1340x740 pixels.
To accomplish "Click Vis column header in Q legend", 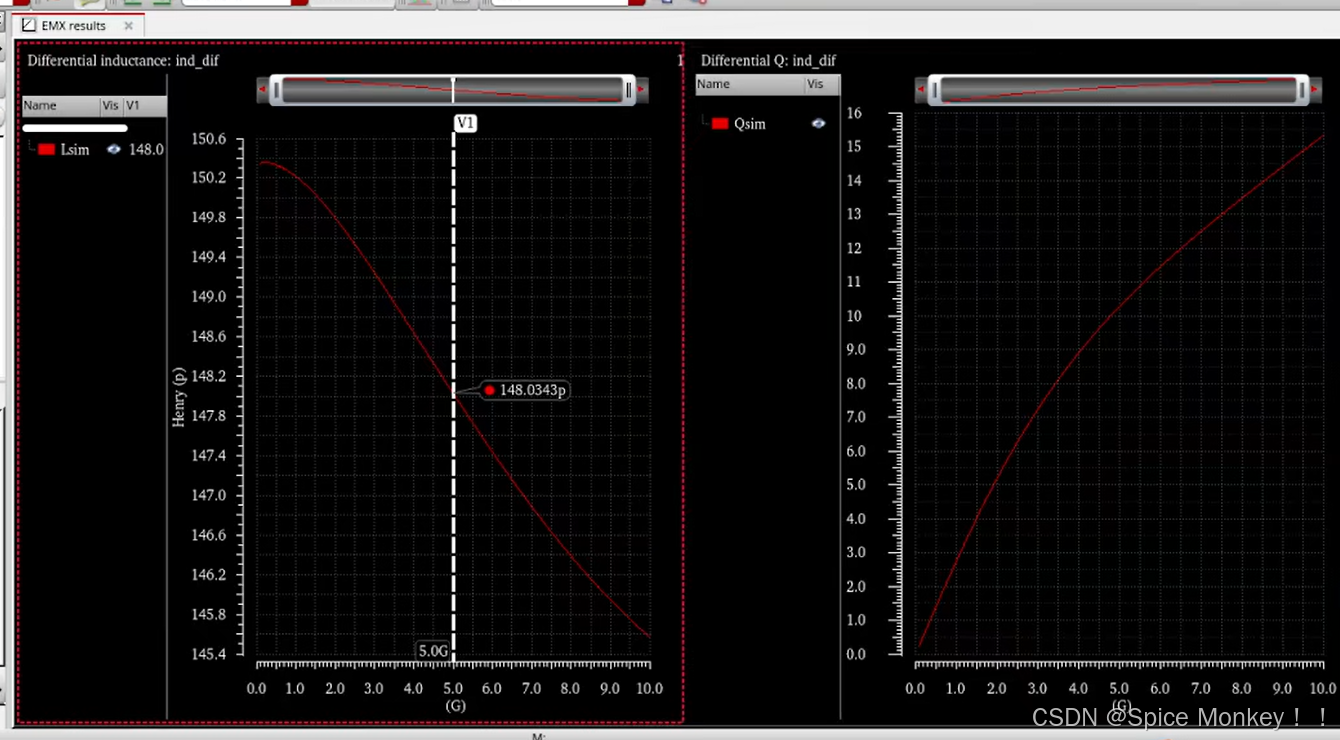I will tap(822, 84).
